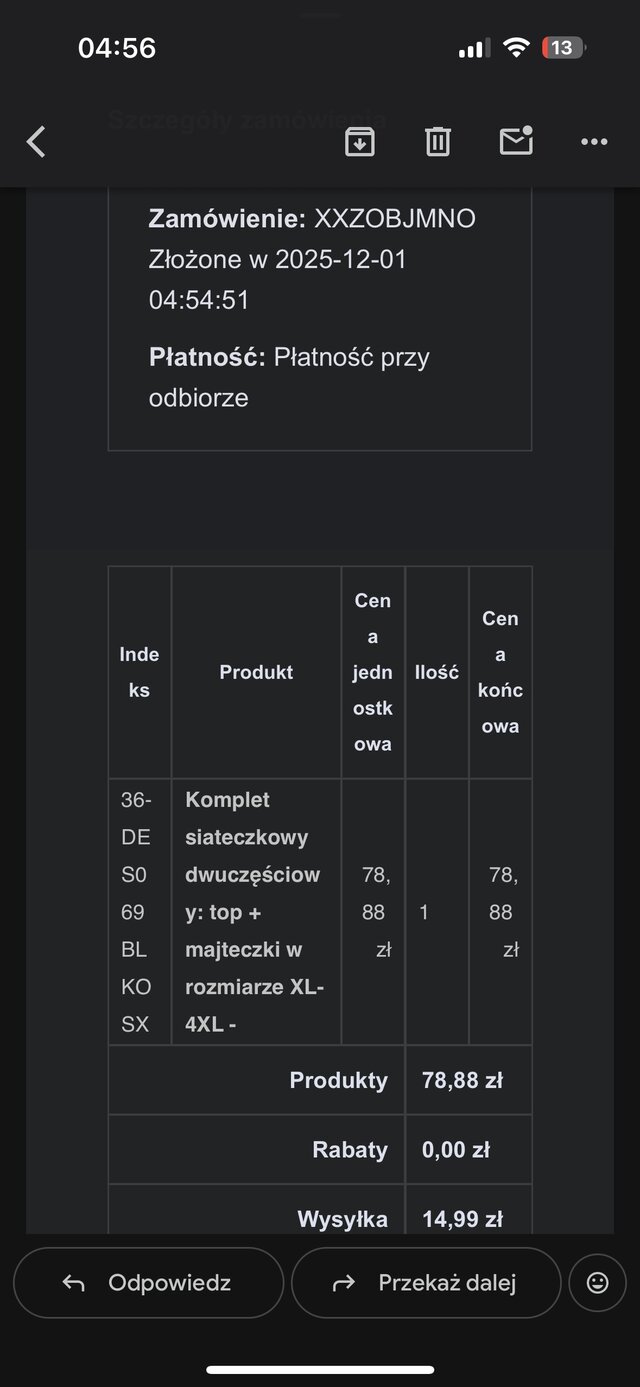Tap the Płatność przy odbiorze payment text
The height and width of the screenshot is (1387, 640).
pos(290,377)
